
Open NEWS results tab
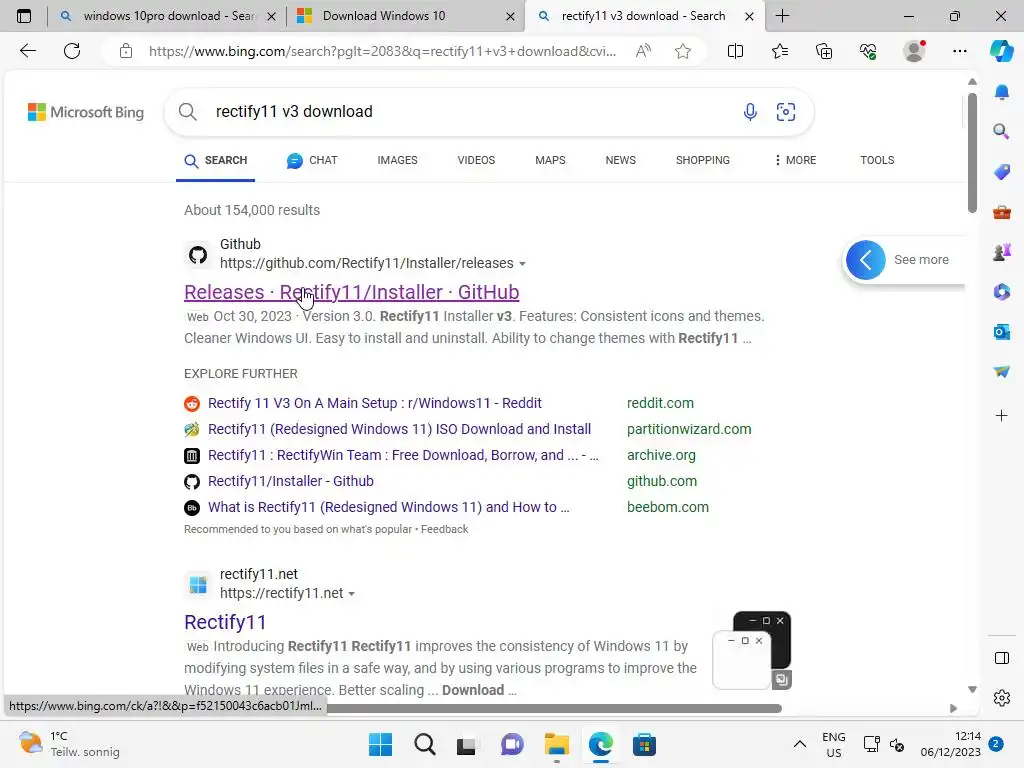(x=620, y=160)
